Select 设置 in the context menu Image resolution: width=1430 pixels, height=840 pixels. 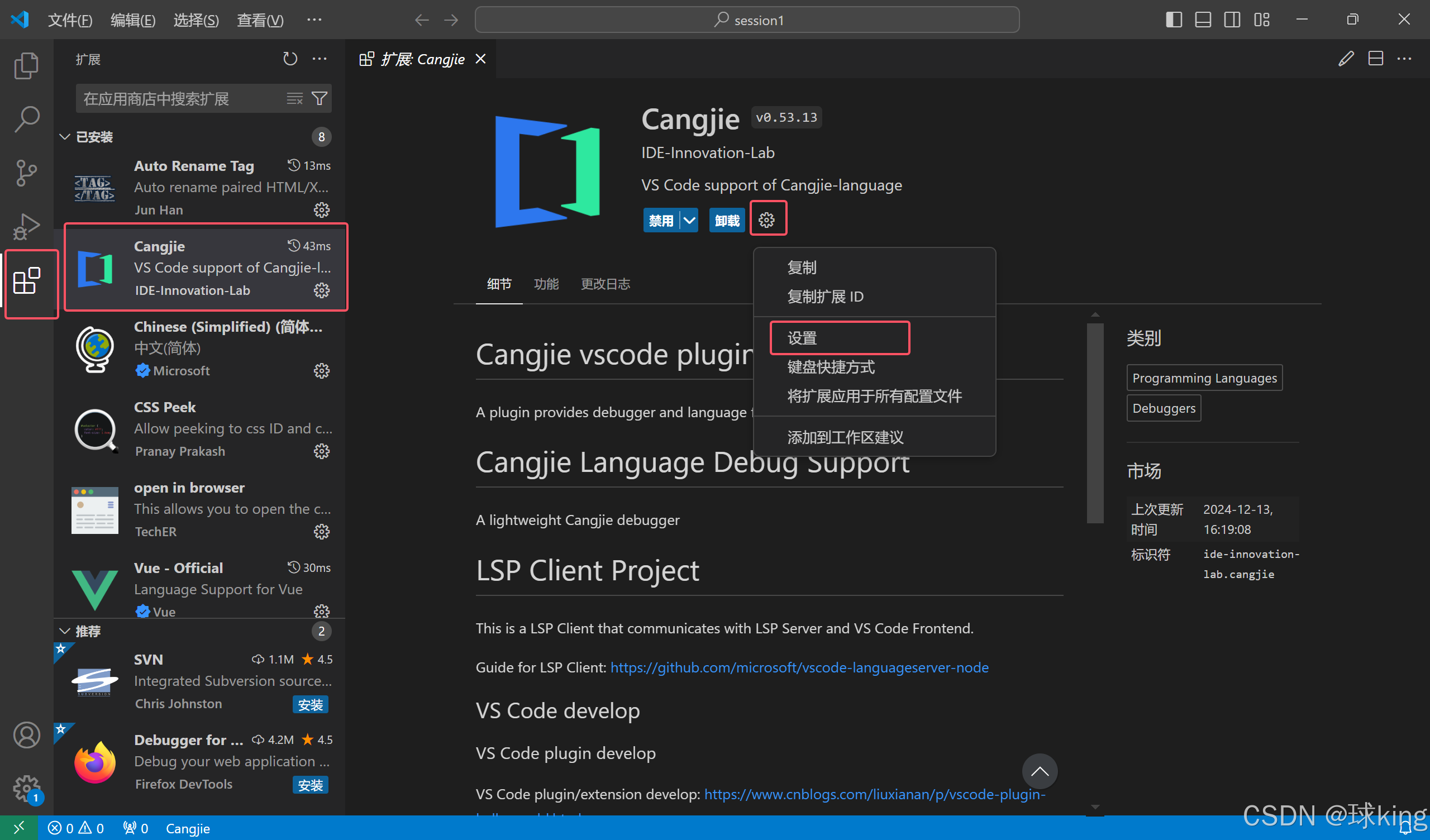[x=802, y=338]
